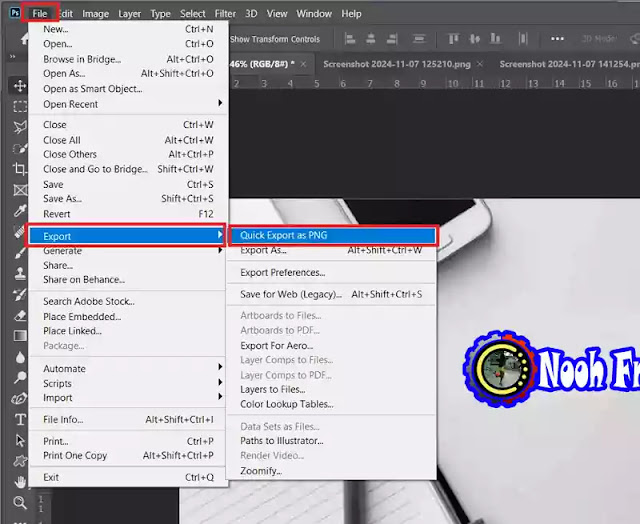The image size is (640, 524).
Task: Select the History Brush tool
Action: pyautogui.click(x=20, y=294)
